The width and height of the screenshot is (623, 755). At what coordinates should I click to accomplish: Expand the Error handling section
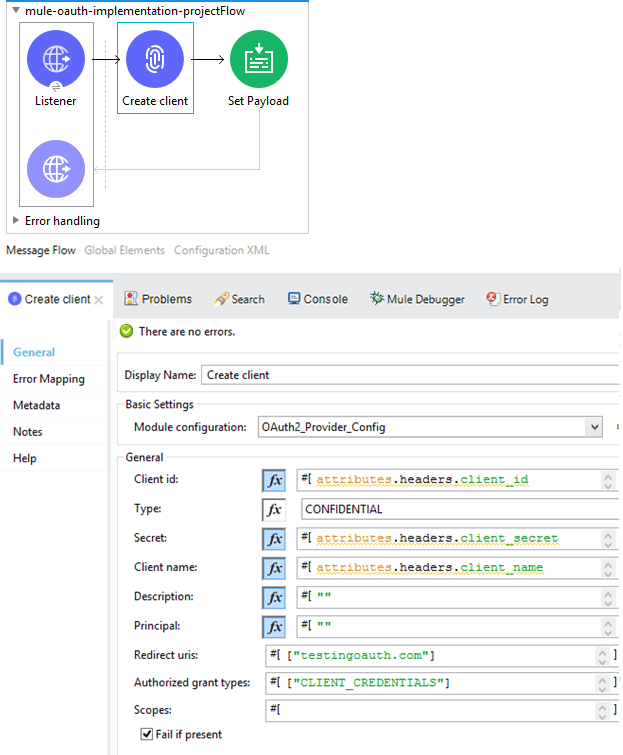tap(16, 221)
